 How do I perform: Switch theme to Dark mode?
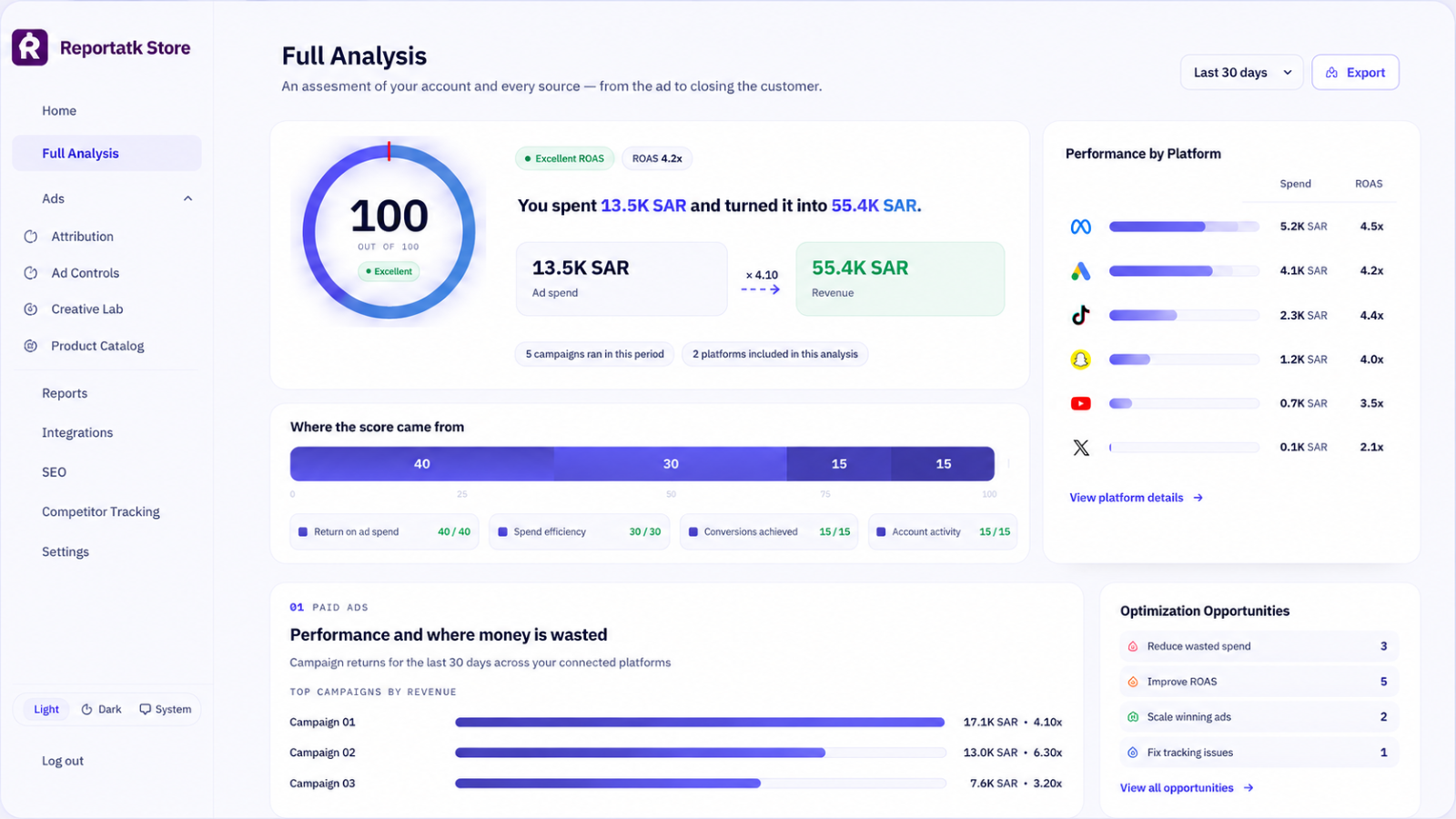101,710
